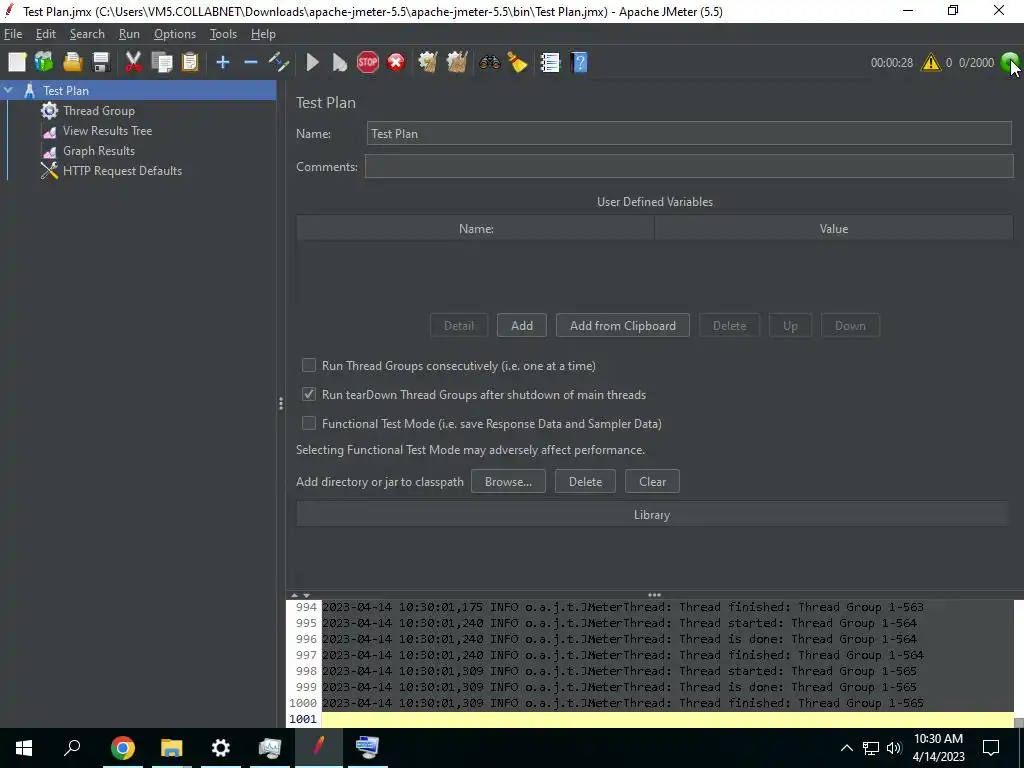
Task: Start the test with the Play icon
Action: pos(312,63)
